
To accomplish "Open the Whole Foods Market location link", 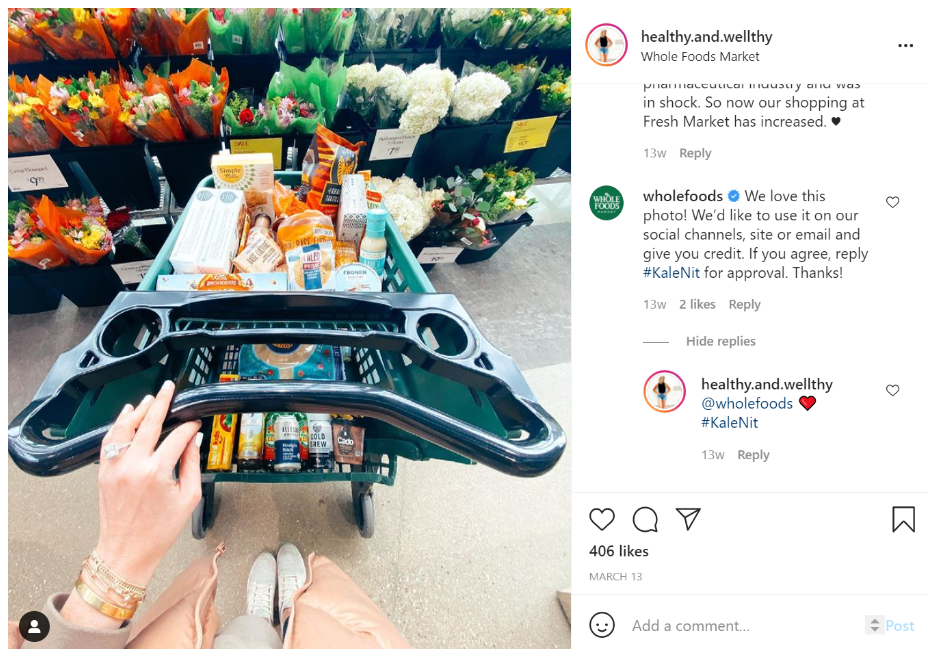I will [x=700, y=57].
